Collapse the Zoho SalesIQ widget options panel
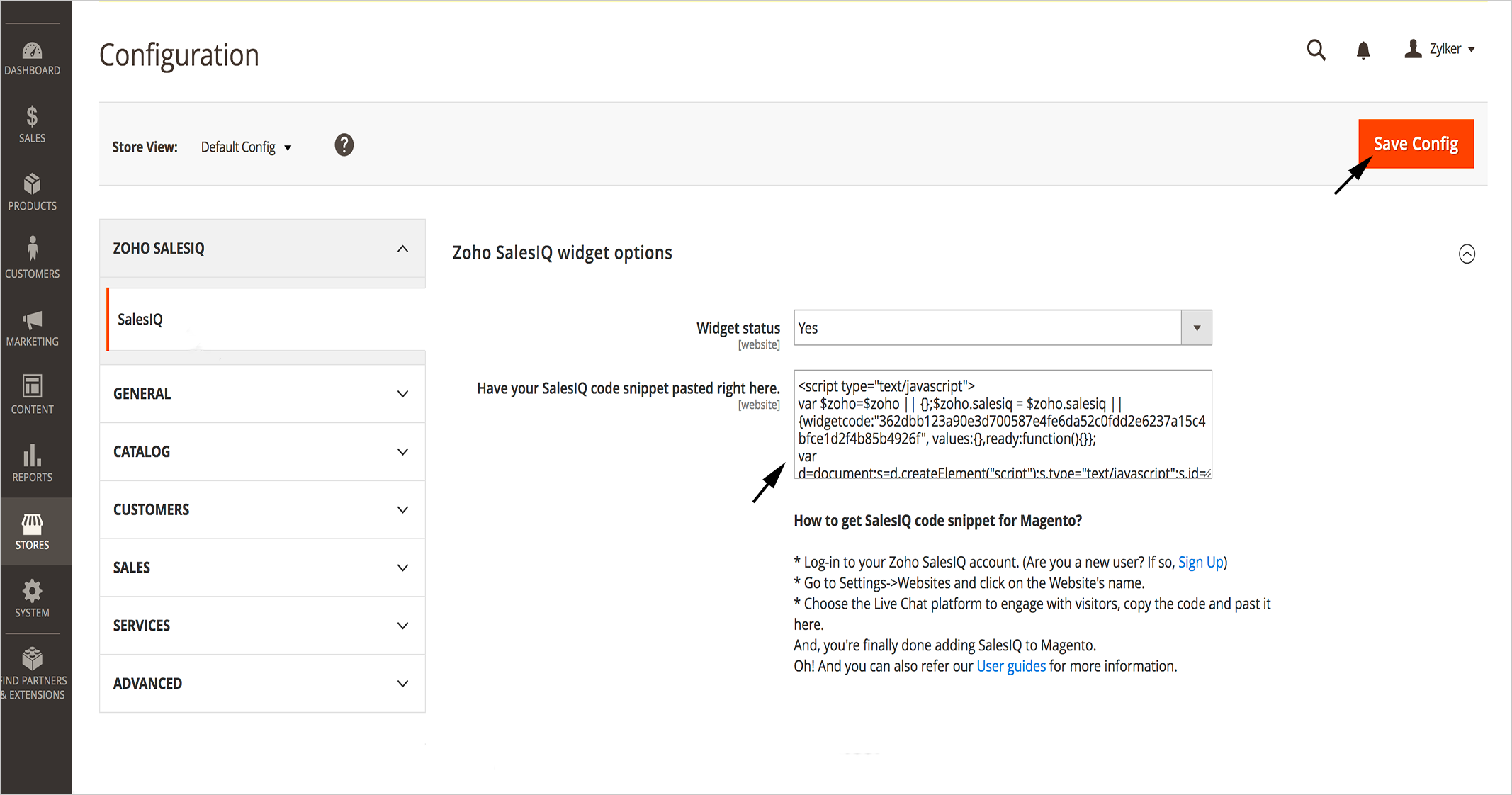Image resolution: width=1512 pixels, height=795 pixels. click(x=1467, y=254)
